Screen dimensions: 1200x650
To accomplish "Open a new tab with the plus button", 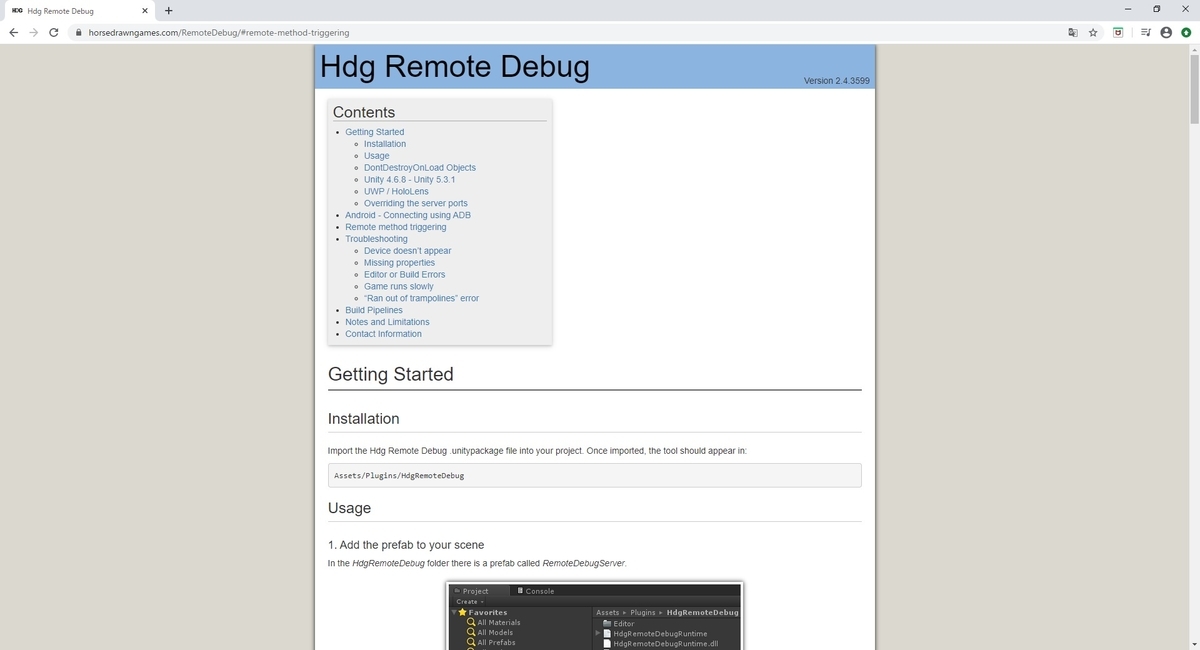I will pyautogui.click(x=168, y=11).
